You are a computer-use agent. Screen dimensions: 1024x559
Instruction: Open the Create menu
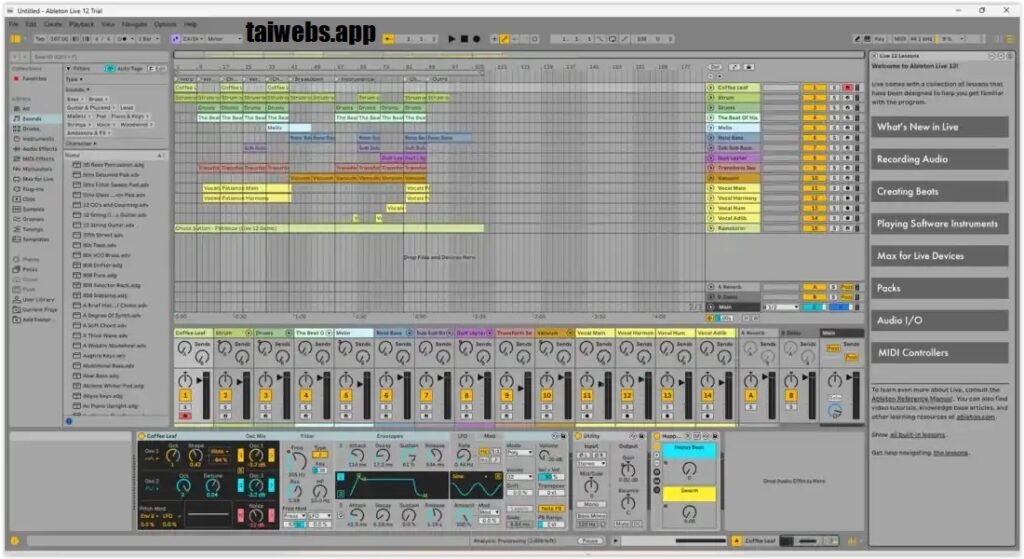click(x=53, y=24)
